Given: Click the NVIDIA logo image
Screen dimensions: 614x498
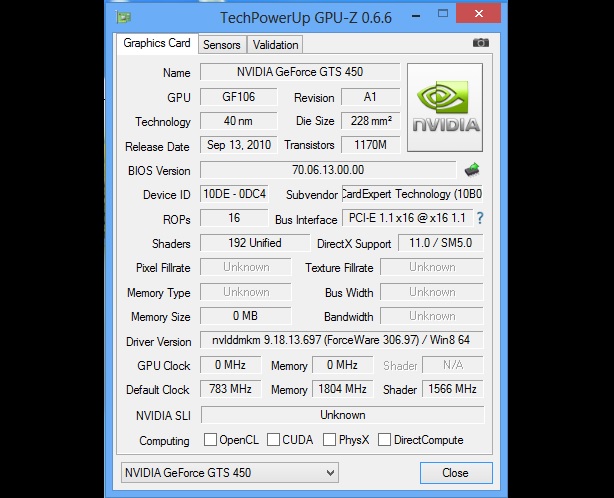Looking at the screenshot, I should pyautogui.click(x=445, y=108).
